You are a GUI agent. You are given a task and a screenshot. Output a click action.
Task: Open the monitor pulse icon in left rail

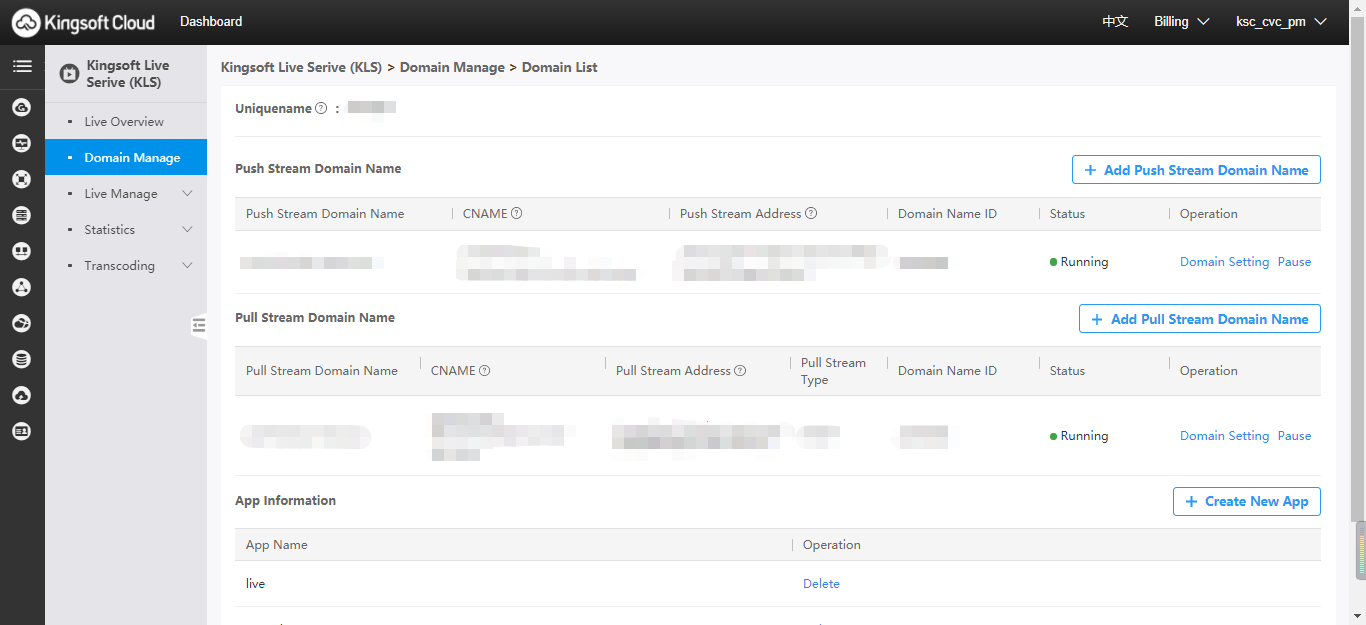click(x=22, y=143)
